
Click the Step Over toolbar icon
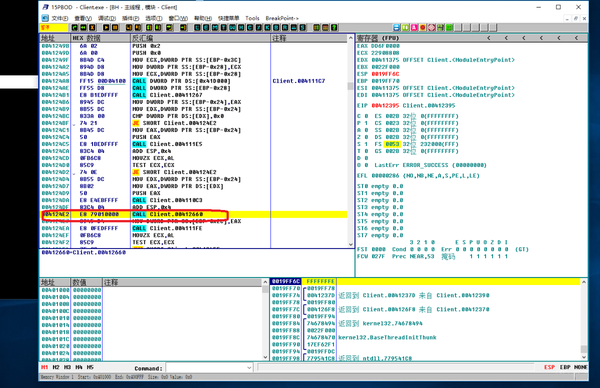(138, 28)
